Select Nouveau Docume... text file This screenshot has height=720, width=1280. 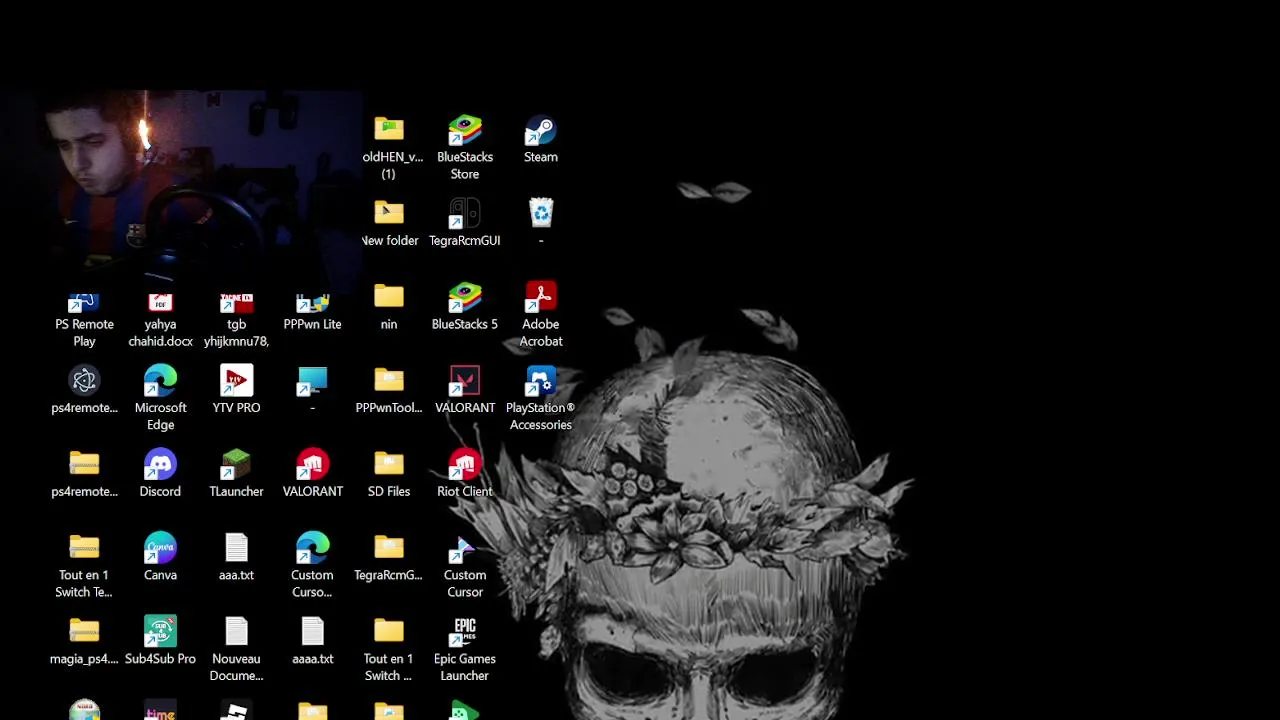click(236, 650)
